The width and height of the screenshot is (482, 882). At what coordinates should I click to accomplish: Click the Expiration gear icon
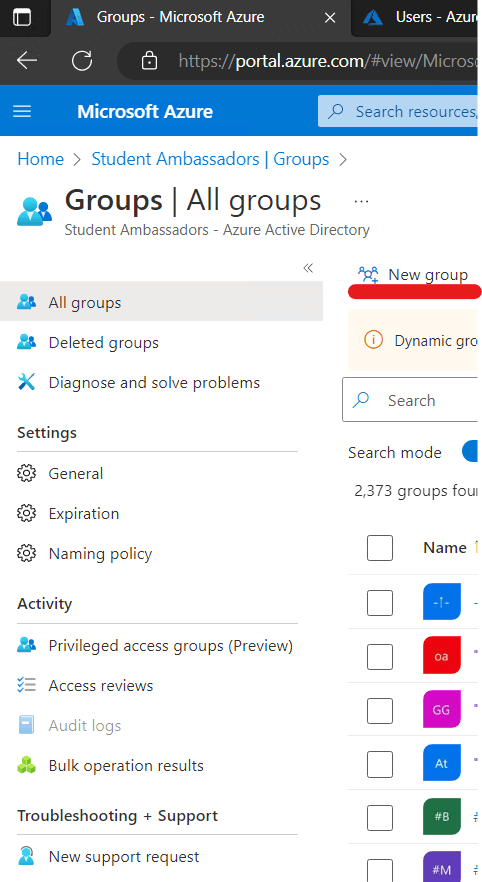26,513
